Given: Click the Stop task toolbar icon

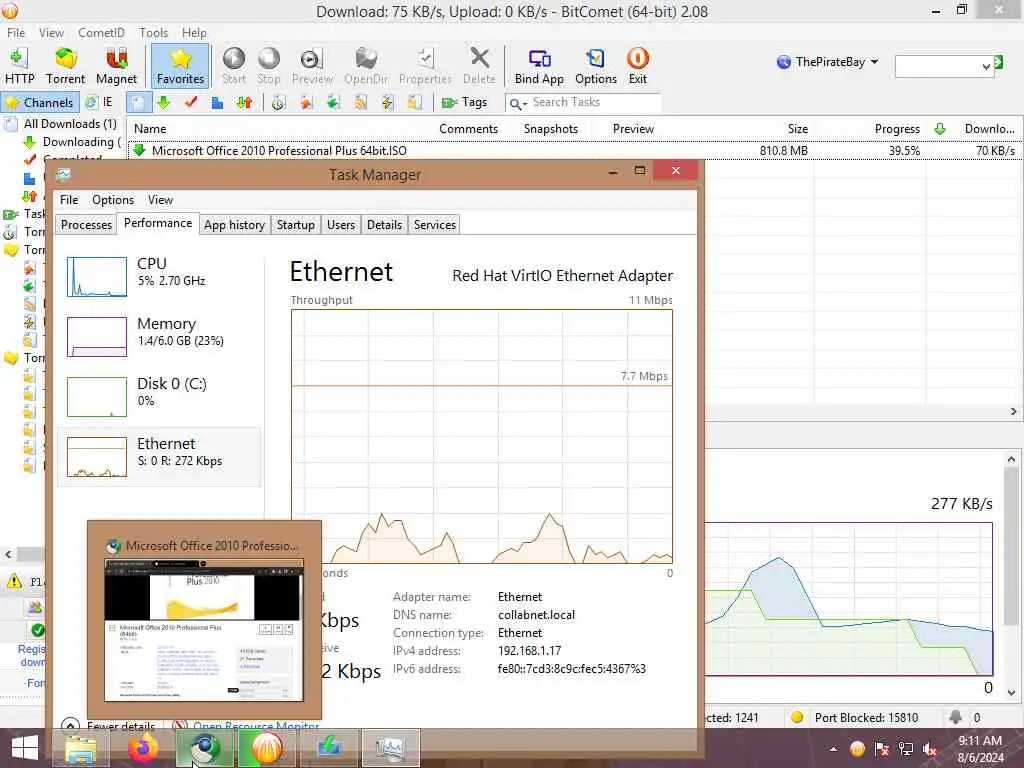Looking at the screenshot, I should (x=268, y=66).
